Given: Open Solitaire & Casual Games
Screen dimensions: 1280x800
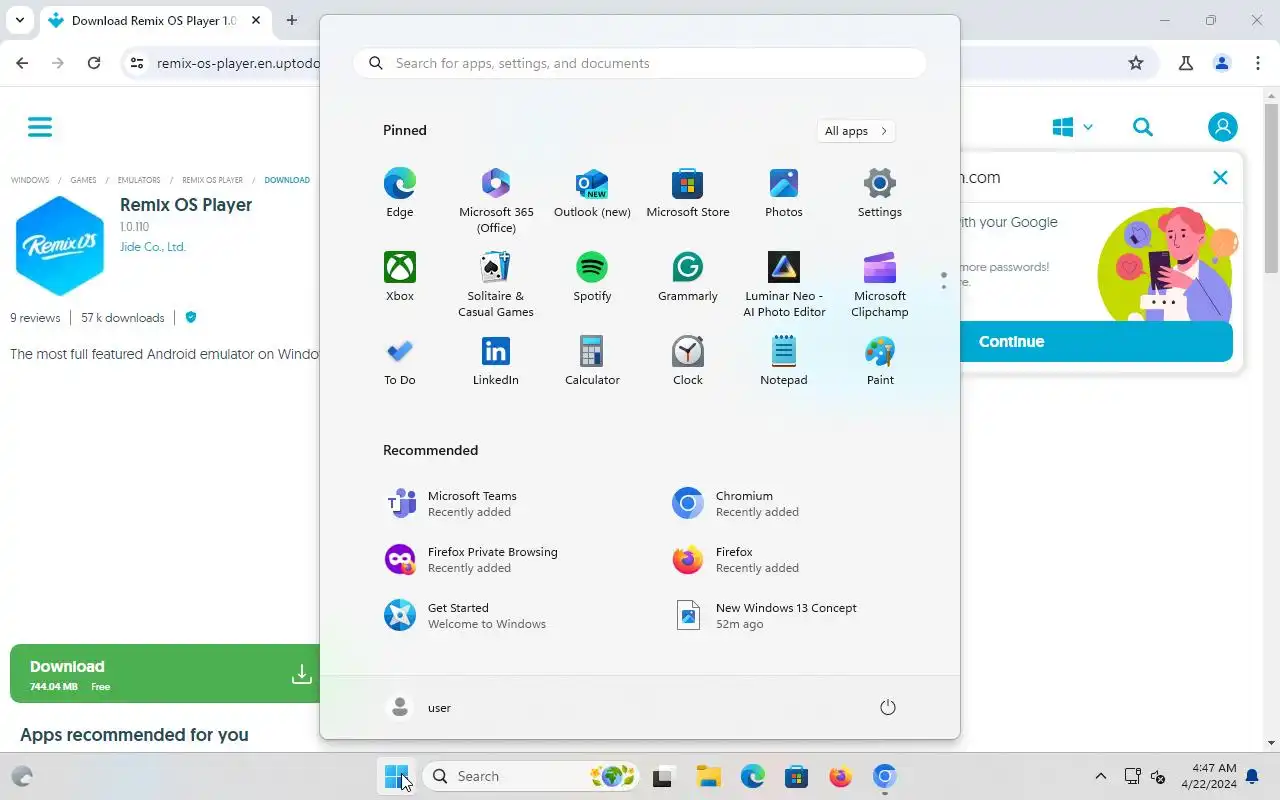Looking at the screenshot, I should tap(496, 284).
